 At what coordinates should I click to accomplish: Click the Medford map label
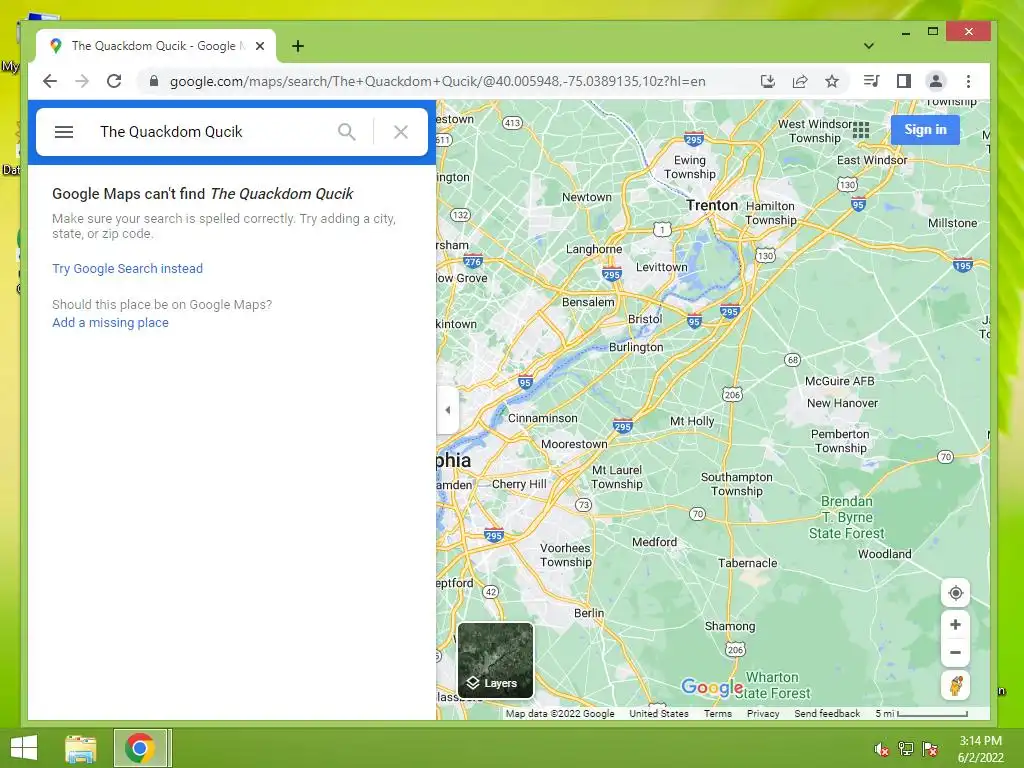654,542
